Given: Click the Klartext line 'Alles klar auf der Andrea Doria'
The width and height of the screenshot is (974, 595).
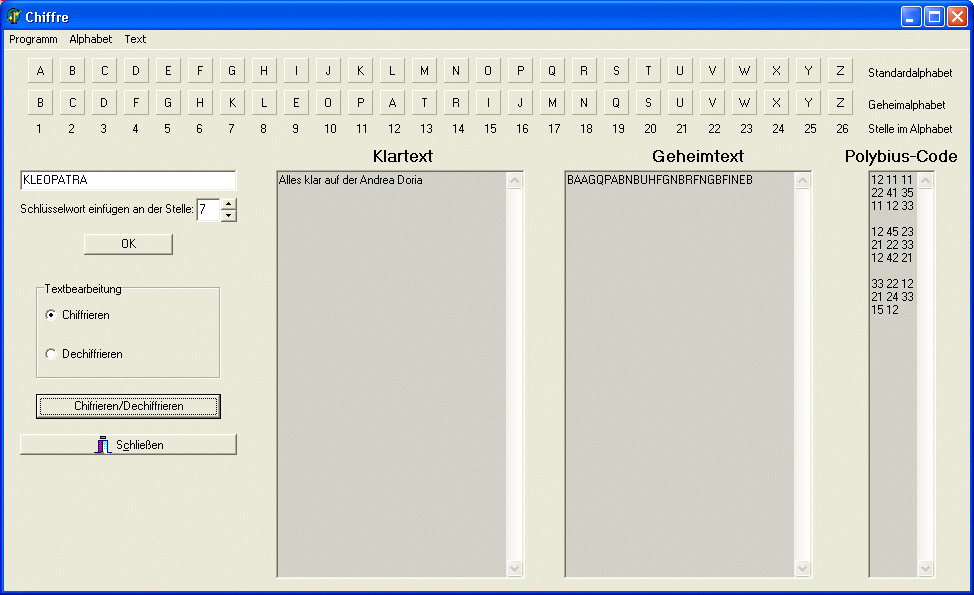Looking at the screenshot, I should pyautogui.click(x=350, y=180).
